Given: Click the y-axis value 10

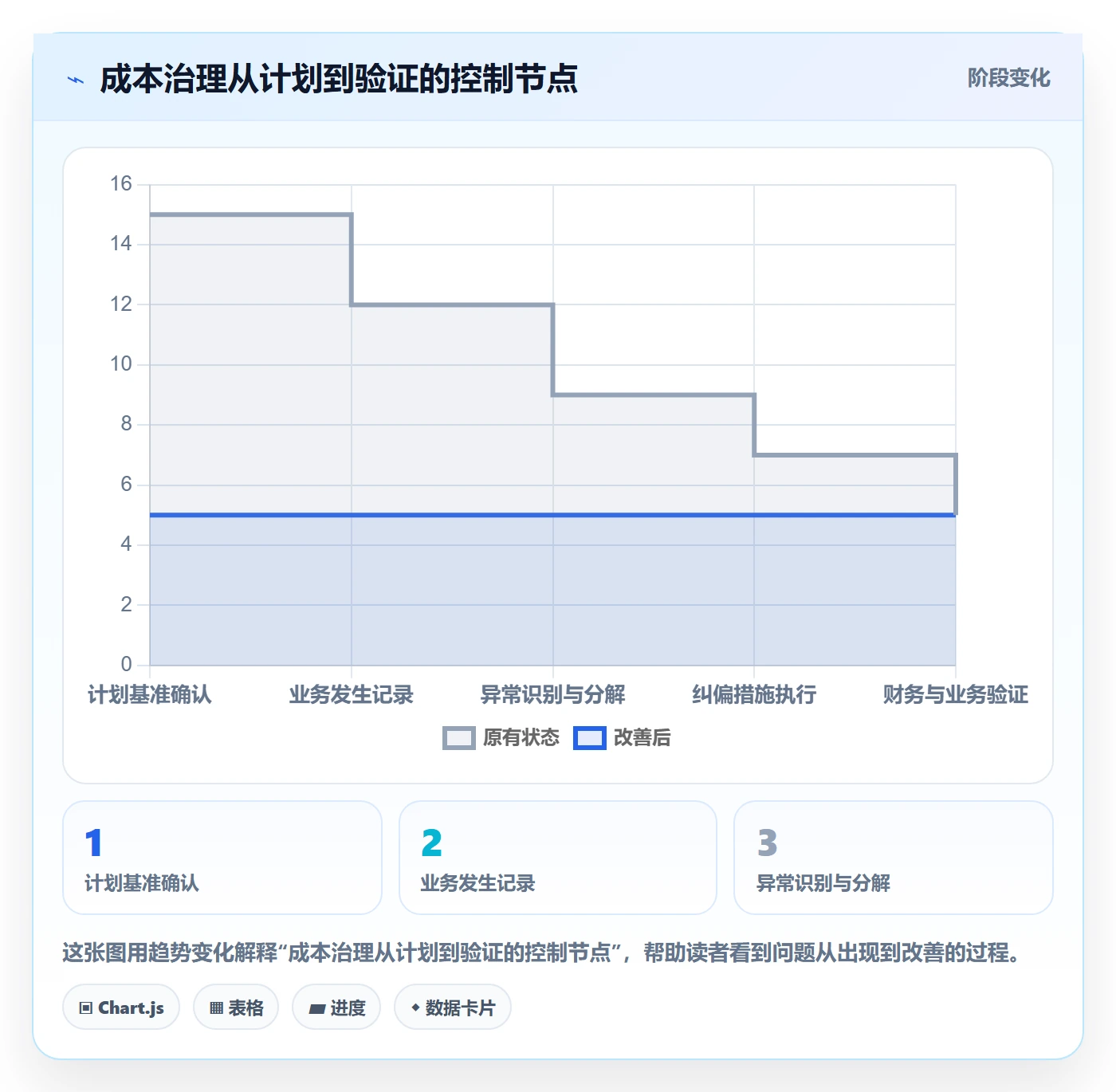Looking at the screenshot, I should pos(121,364).
